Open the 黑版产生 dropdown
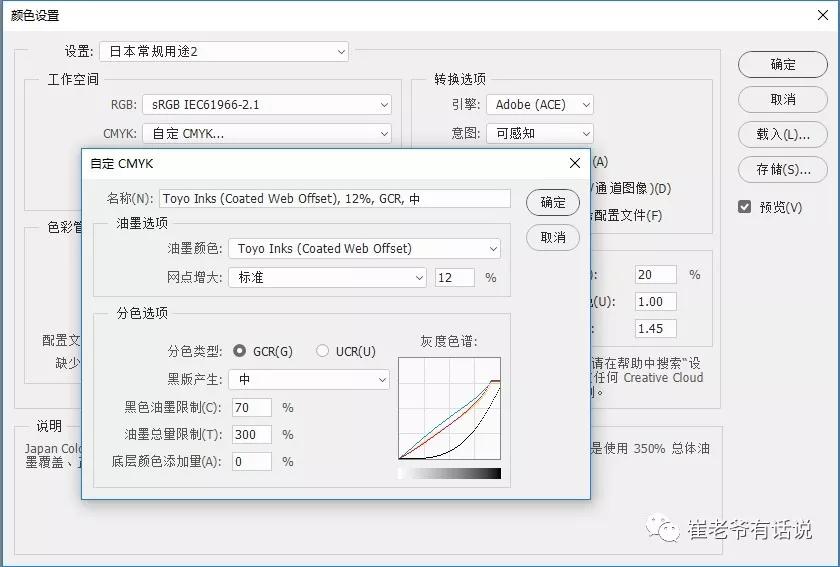840x567 pixels. point(308,380)
